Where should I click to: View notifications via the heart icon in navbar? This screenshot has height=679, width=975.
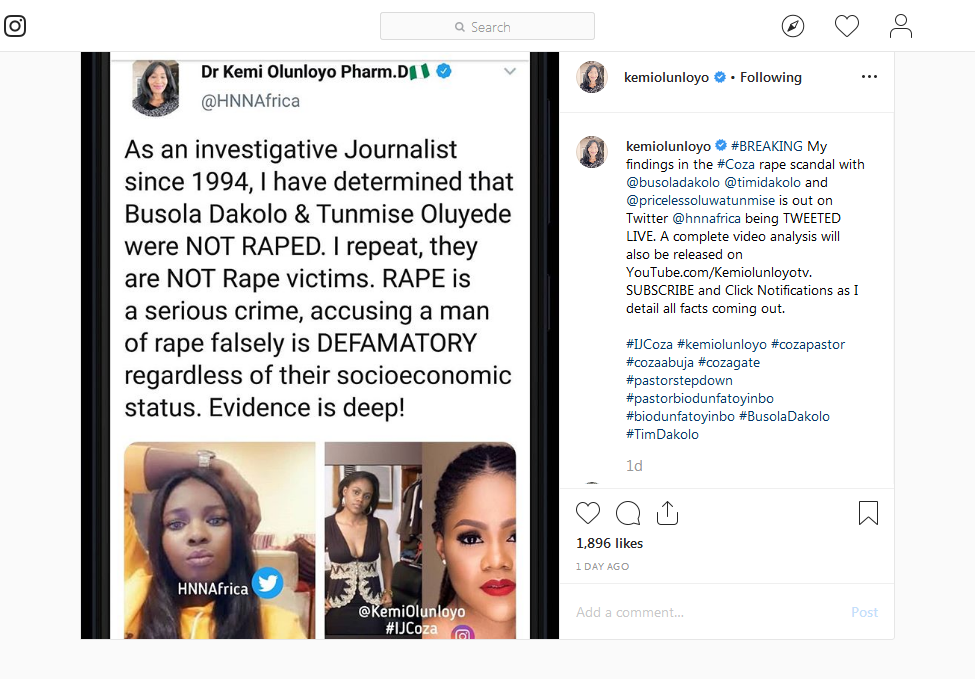tap(846, 26)
